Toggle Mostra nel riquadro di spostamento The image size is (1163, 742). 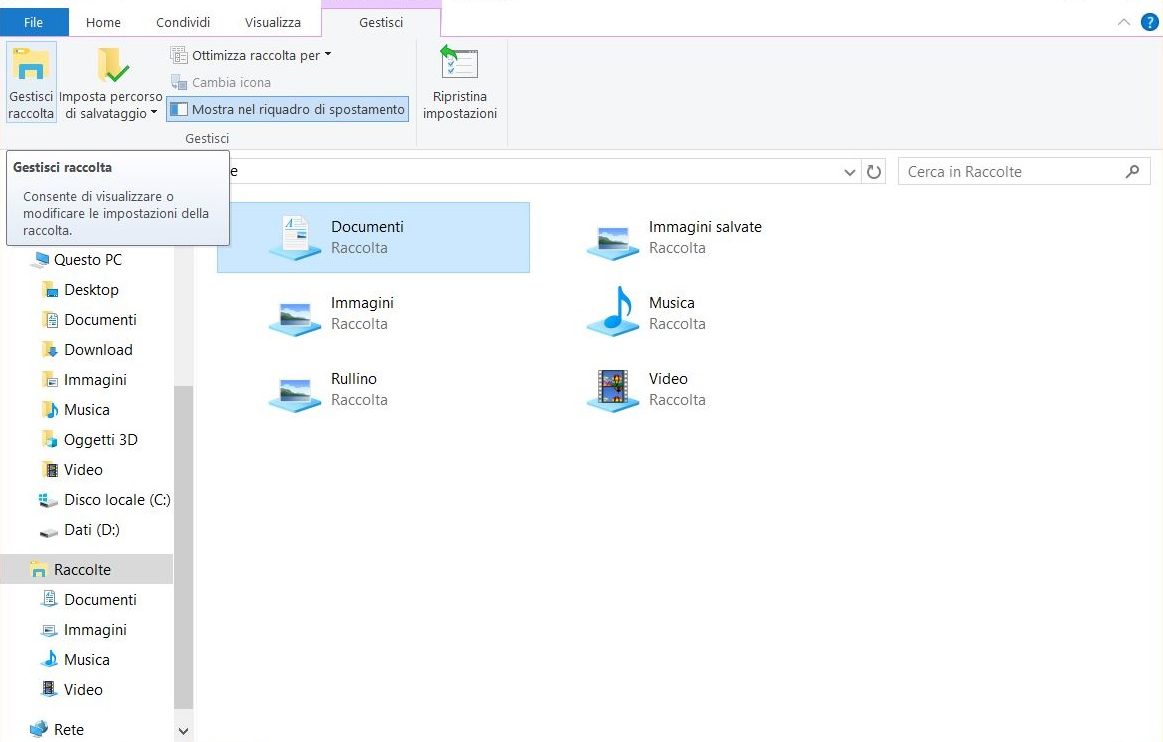pyautogui.click(x=287, y=109)
